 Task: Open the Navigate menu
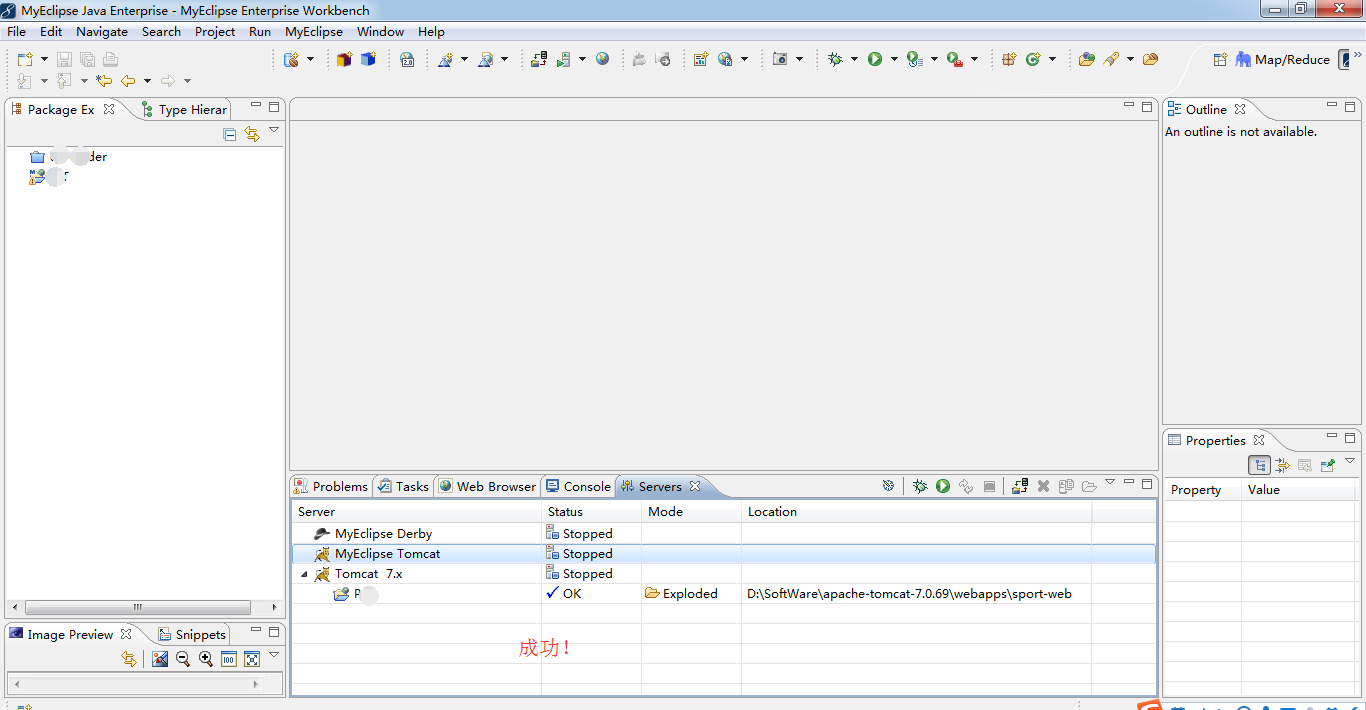pyautogui.click(x=102, y=31)
